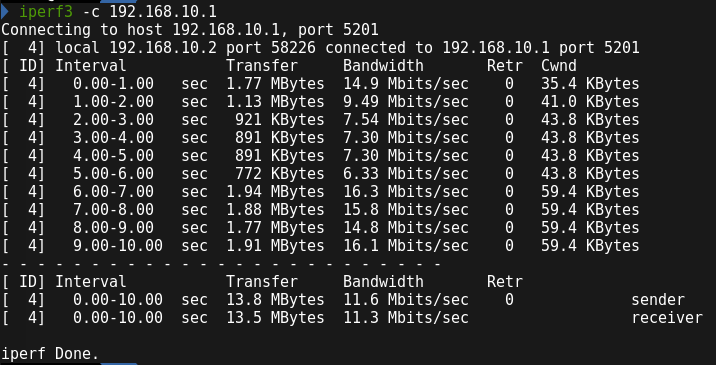The width and height of the screenshot is (716, 365).
Task: Click the 9.00-10.00 interval entry
Action: pyautogui.click(x=118, y=246)
